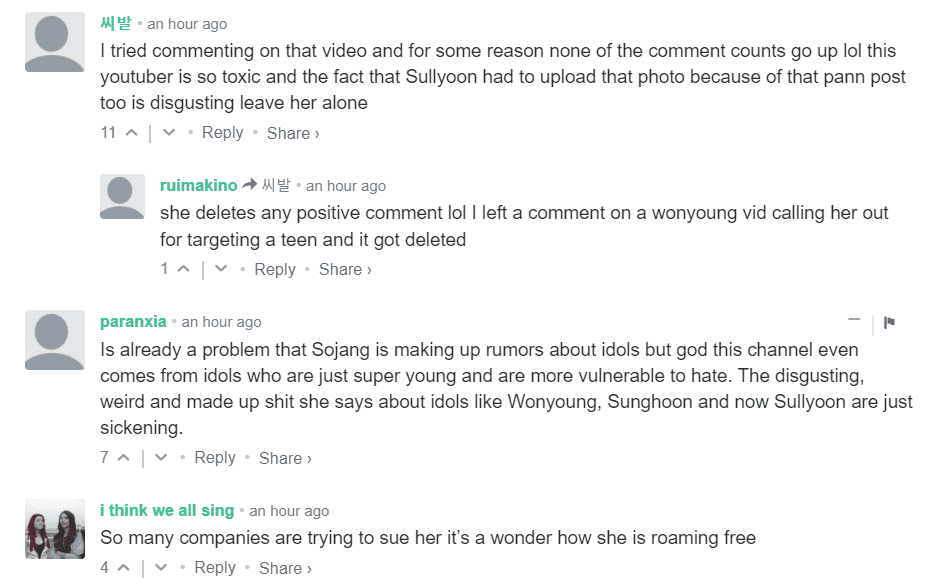Reply to the 씨발 comment

coord(222,133)
